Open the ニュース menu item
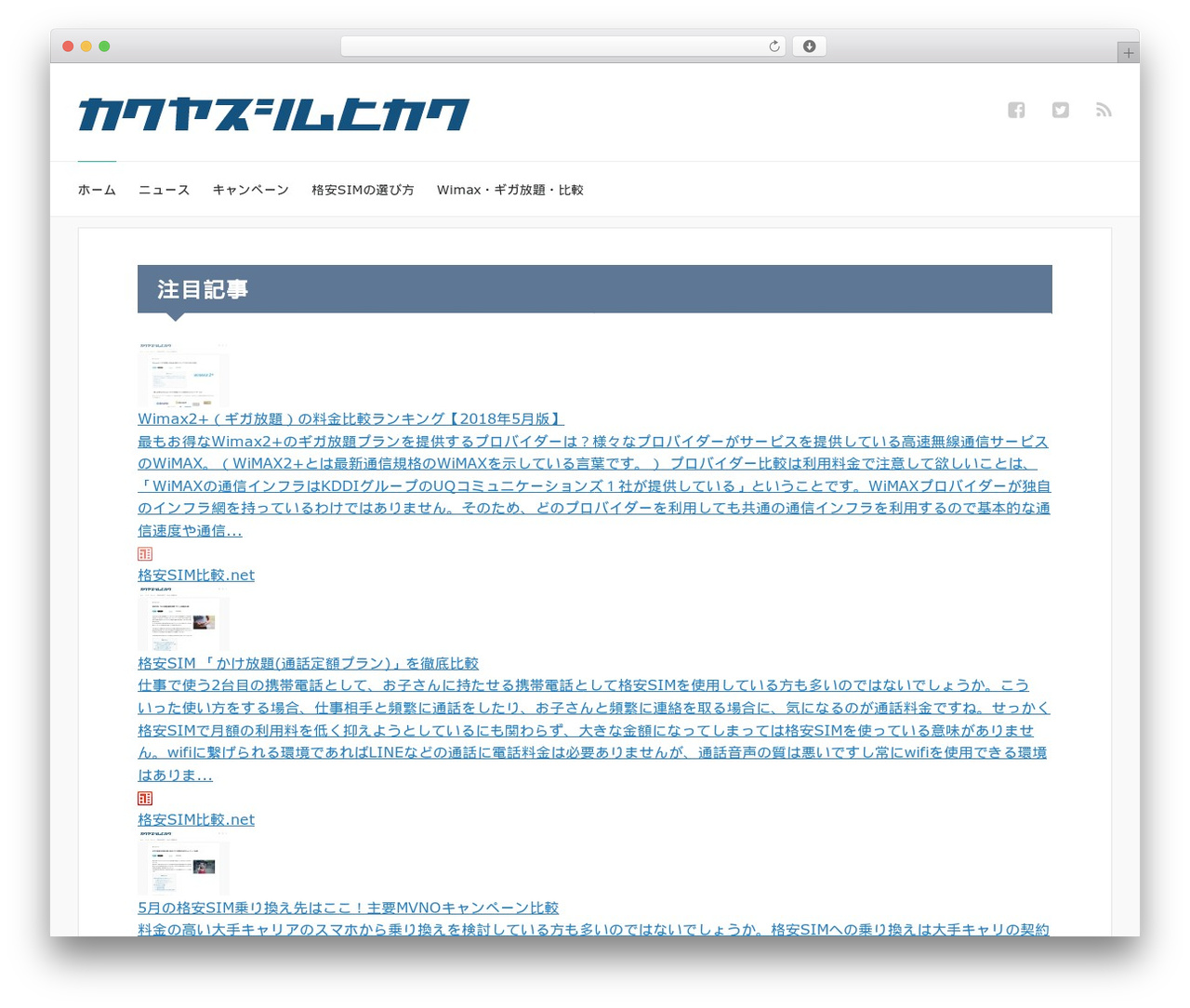1190x1008 pixels. (164, 190)
